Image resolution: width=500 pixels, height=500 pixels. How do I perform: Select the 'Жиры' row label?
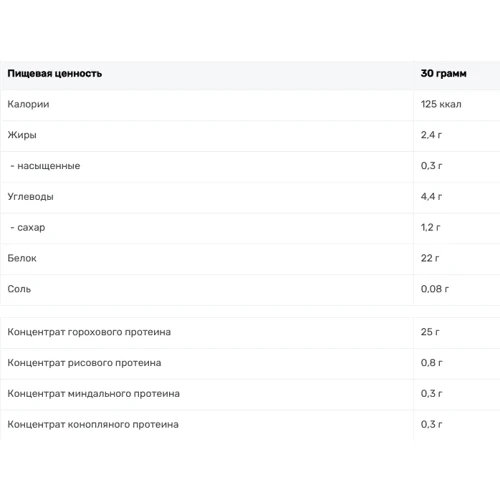point(22,135)
